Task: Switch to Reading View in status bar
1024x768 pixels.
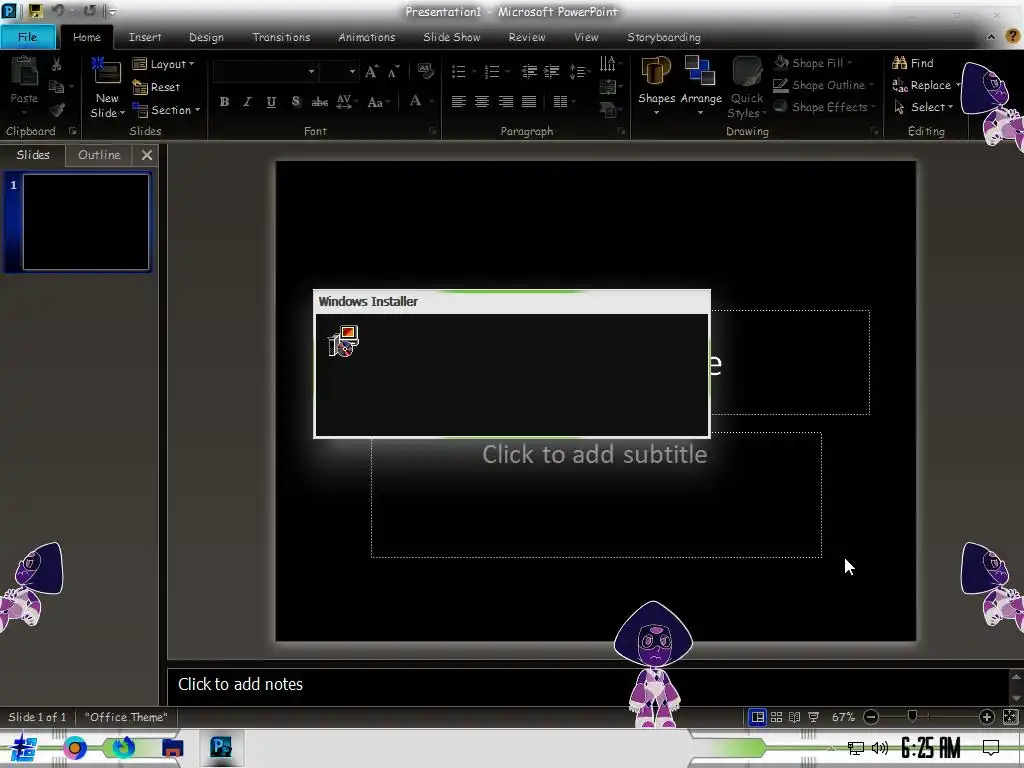Action: [794, 717]
